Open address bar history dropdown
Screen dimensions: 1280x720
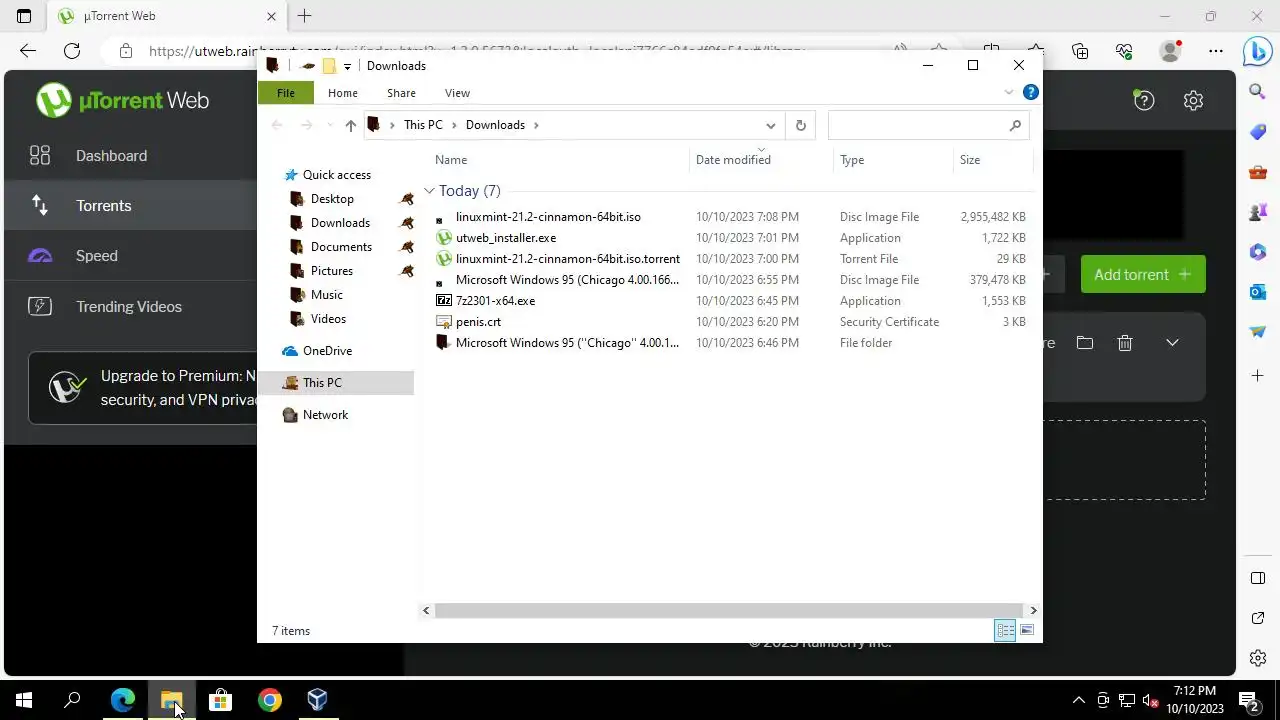pos(770,125)
